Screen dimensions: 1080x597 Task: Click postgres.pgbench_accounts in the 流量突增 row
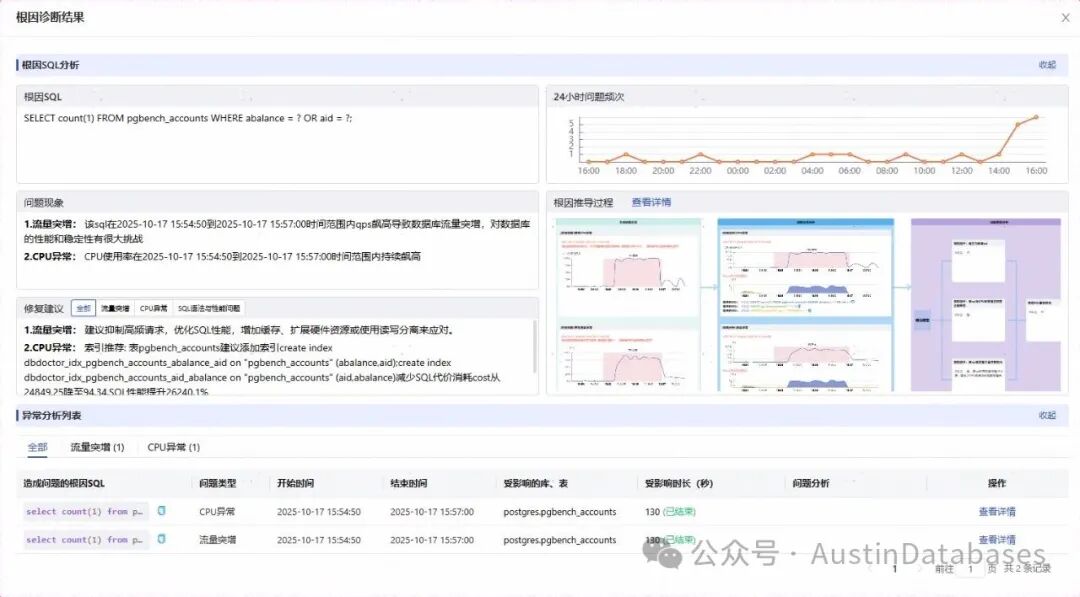560,540
